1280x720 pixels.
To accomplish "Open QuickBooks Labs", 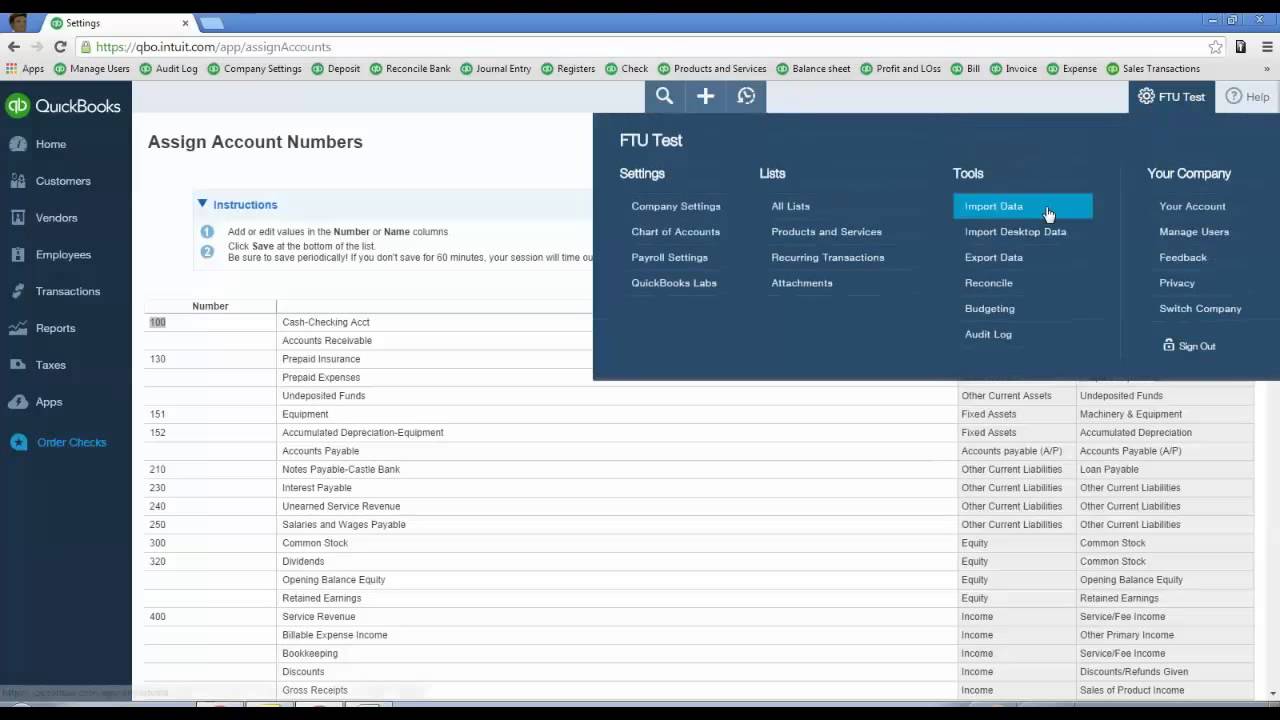I will coord(673,283).
